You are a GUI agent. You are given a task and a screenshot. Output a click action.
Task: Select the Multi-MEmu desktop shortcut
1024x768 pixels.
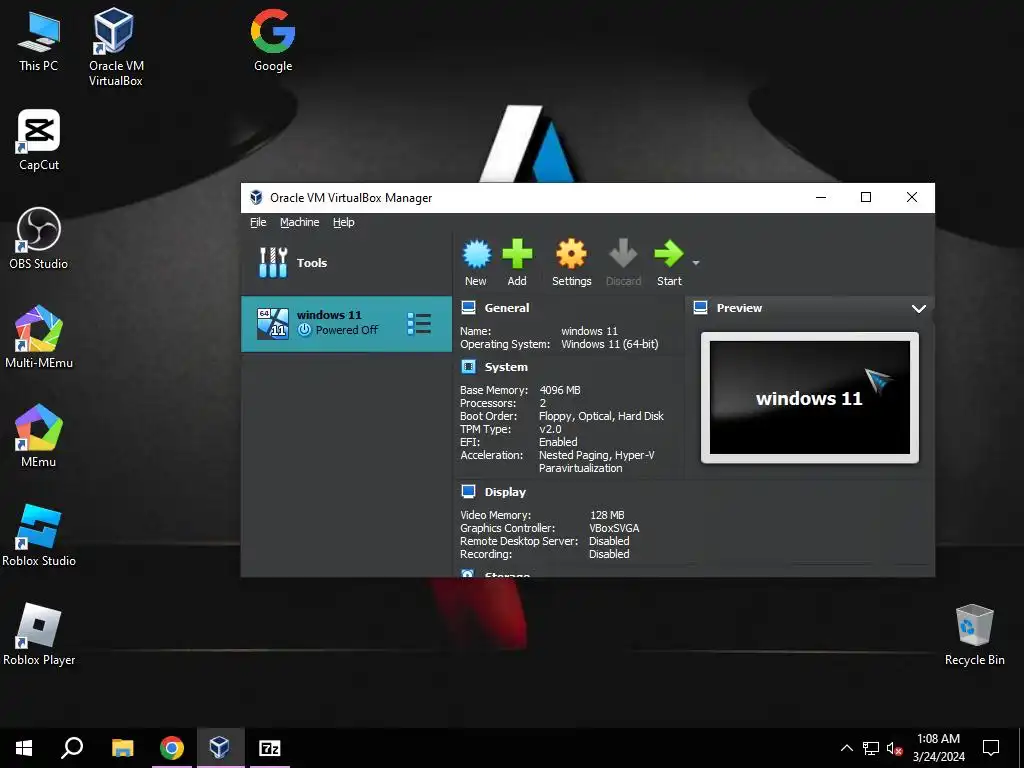[x=39, y=337]
